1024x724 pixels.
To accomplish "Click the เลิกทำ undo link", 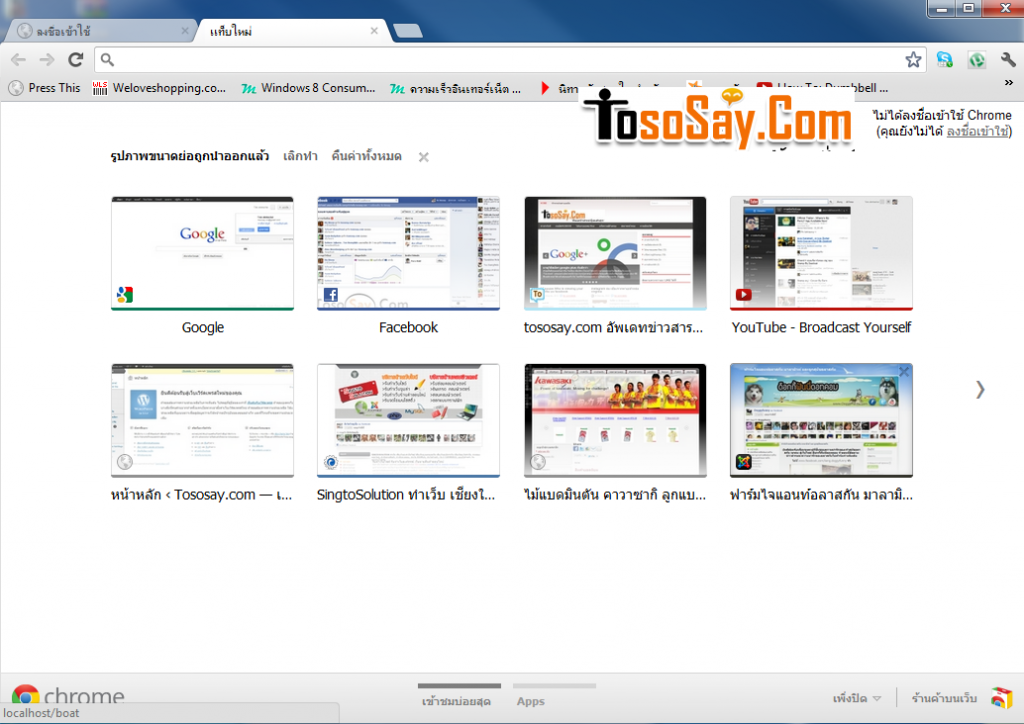I will [x=300, y=157].
